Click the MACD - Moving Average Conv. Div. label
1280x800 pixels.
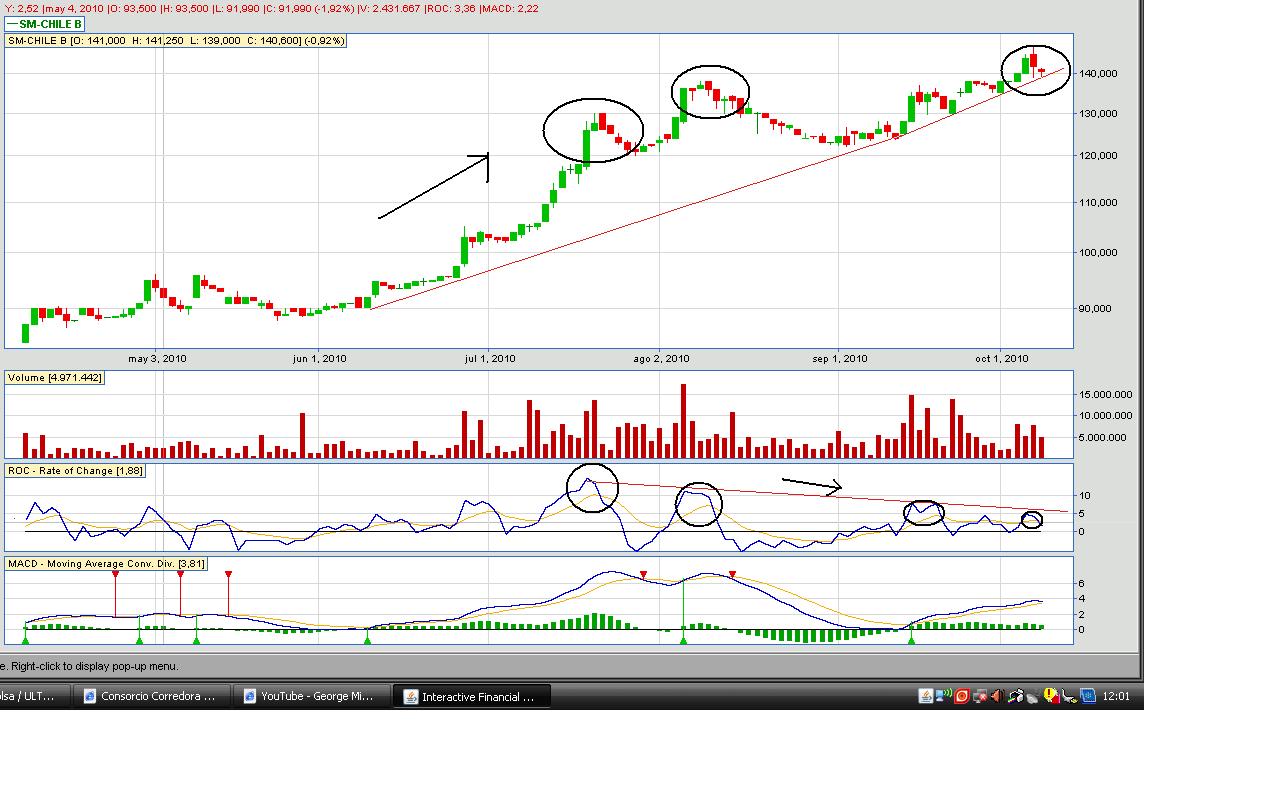[106, 564]
